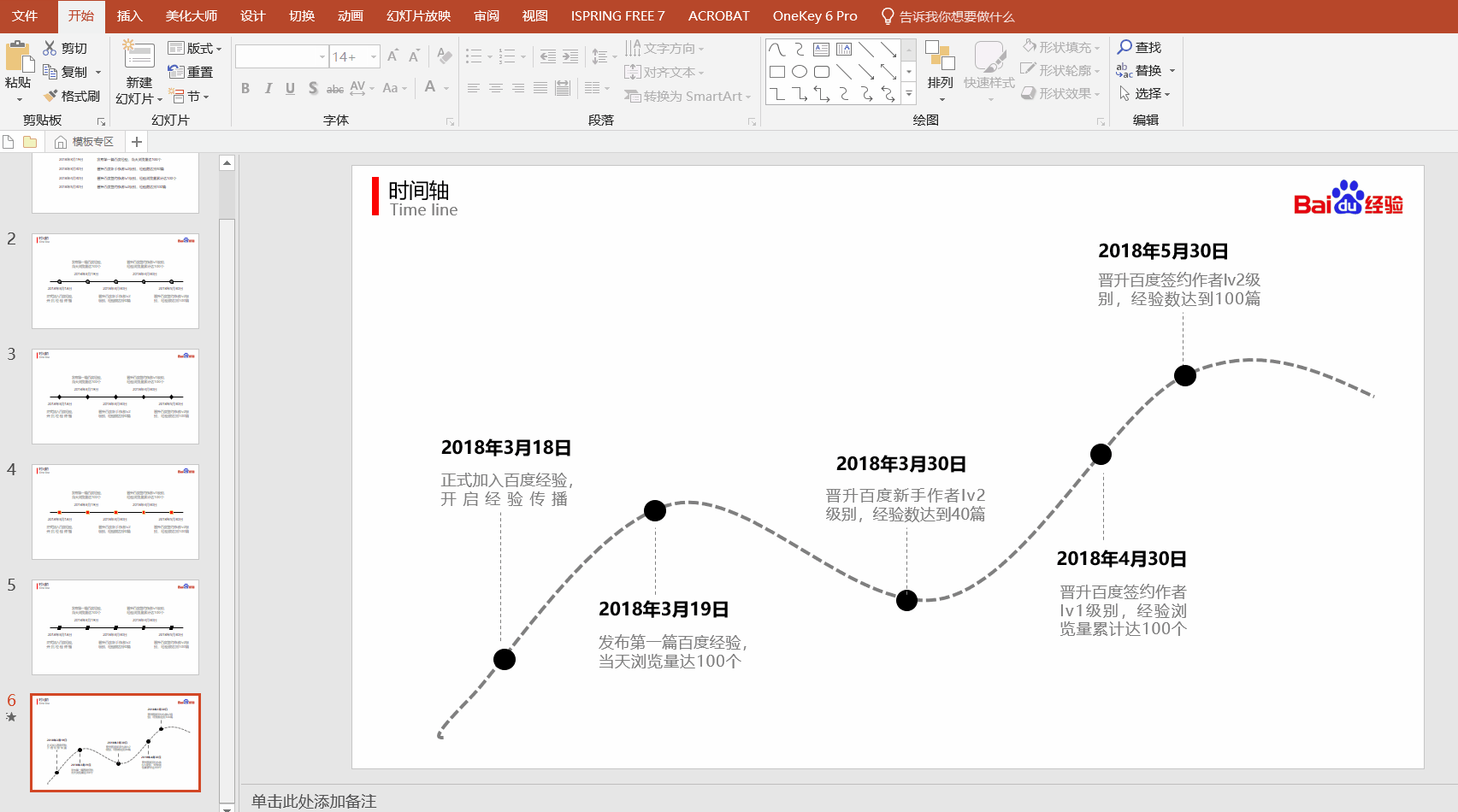Toggle Underline formatting

click(x=290, y=88)
